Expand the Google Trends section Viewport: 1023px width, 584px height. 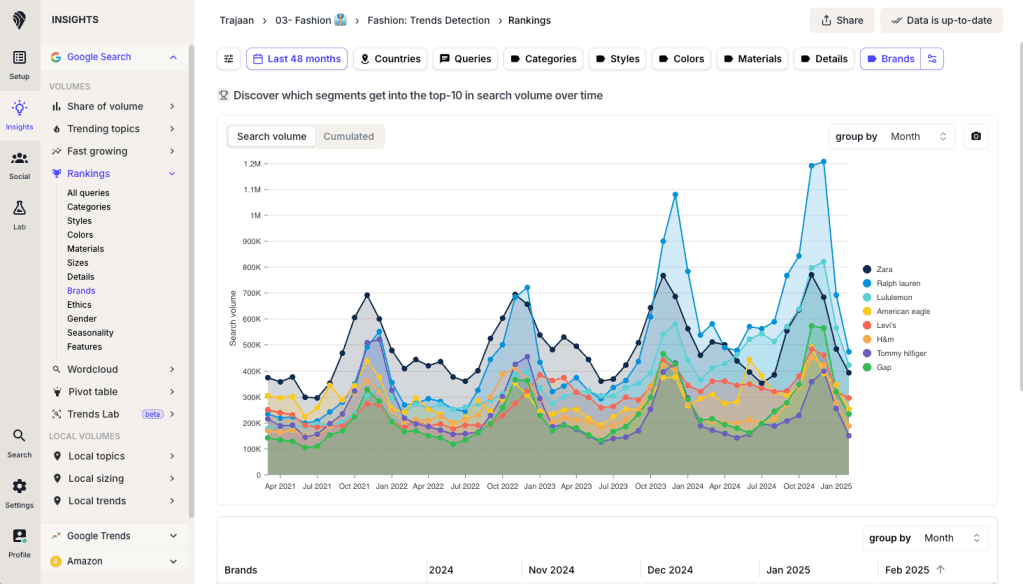tap(173, 536)
